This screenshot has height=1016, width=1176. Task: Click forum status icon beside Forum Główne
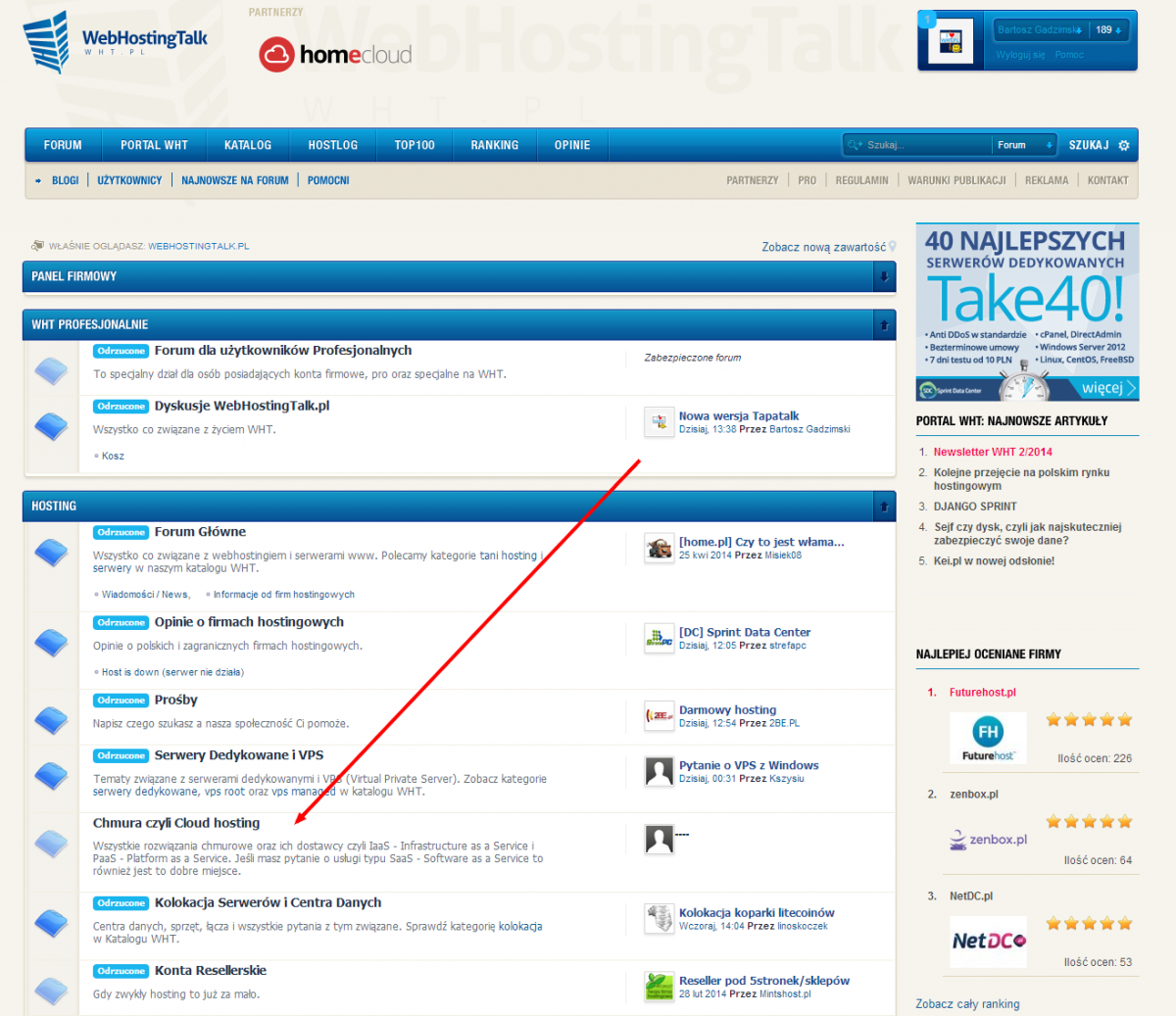(x=51, y=553)
